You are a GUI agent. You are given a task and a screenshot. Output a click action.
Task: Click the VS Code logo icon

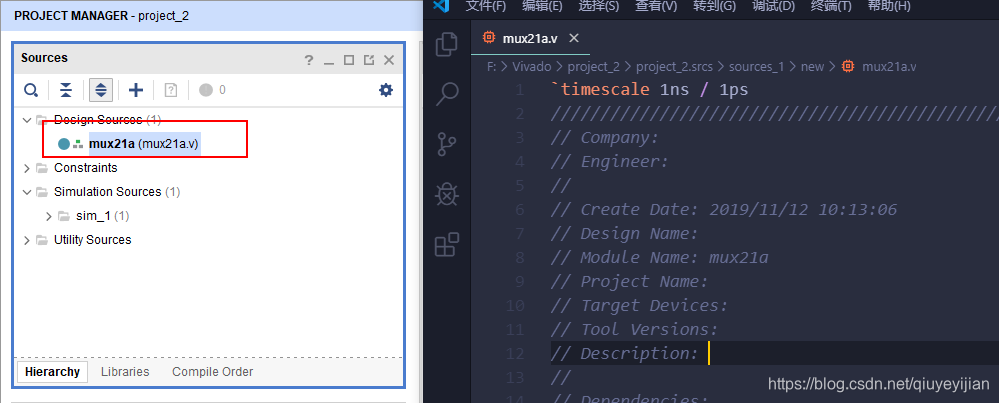(x=441, y=6)
